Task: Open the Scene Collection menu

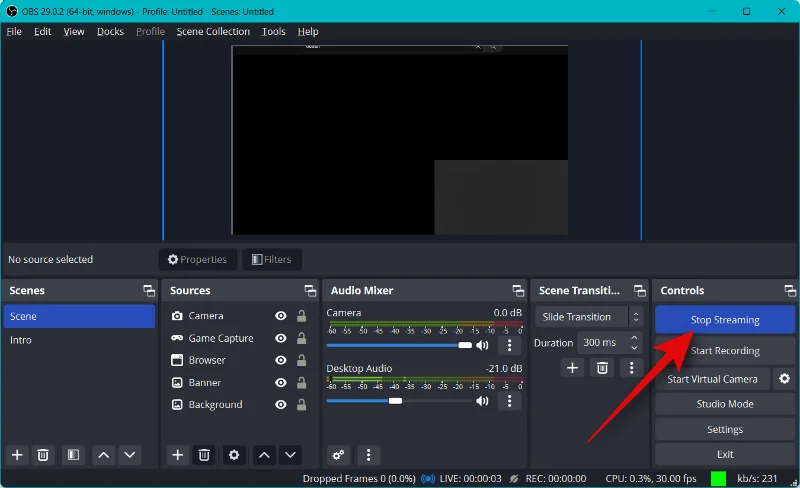Action: tap(213, 32)
